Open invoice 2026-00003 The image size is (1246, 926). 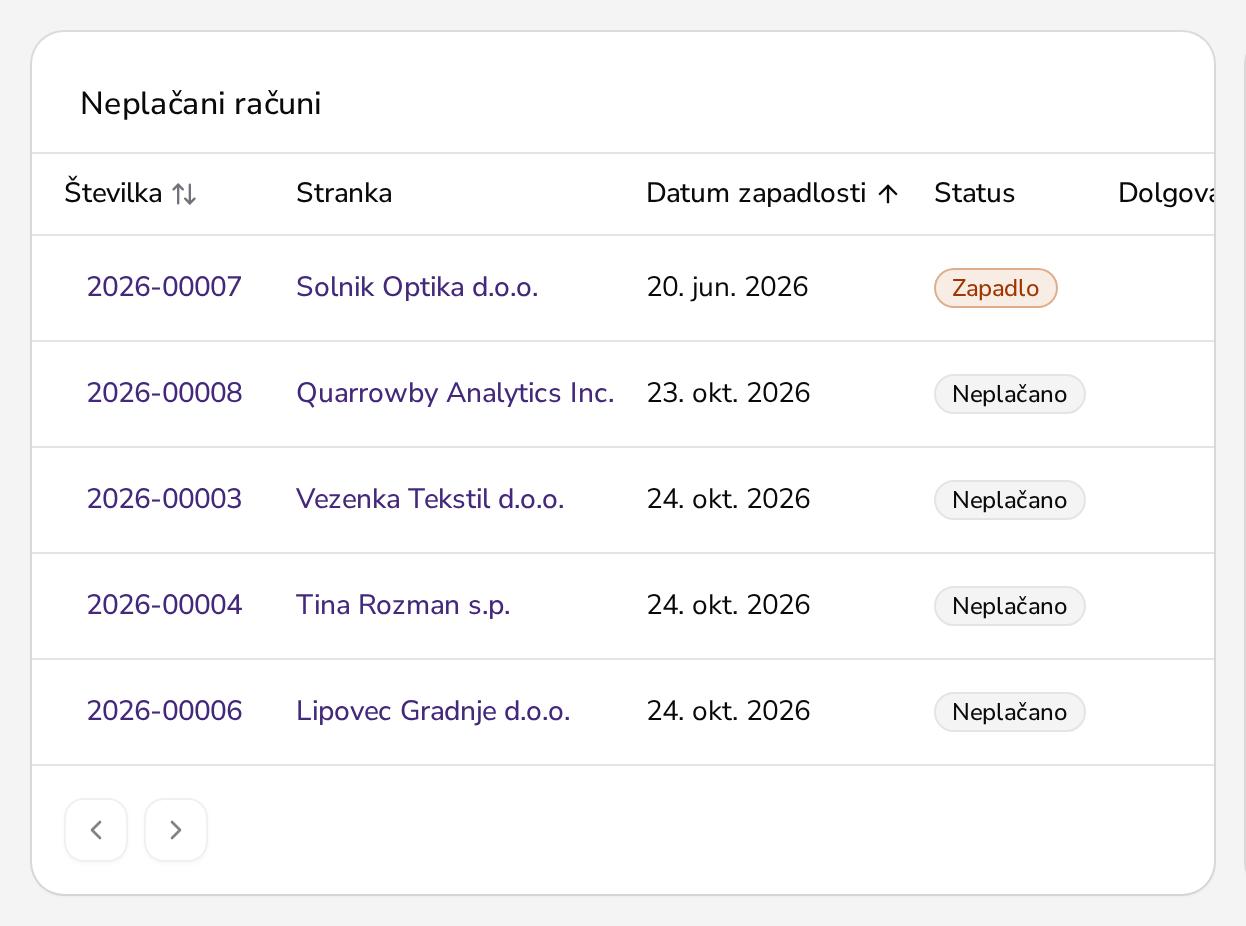164,500
